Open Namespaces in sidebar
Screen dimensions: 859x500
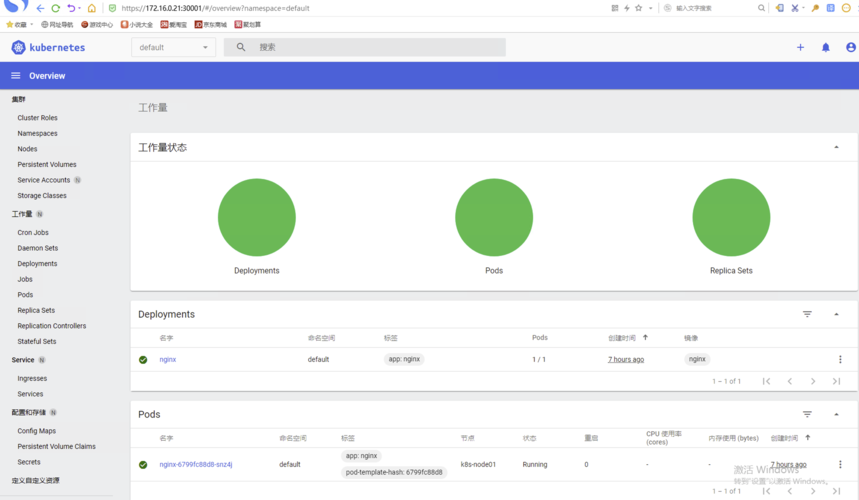click(37, 133)
